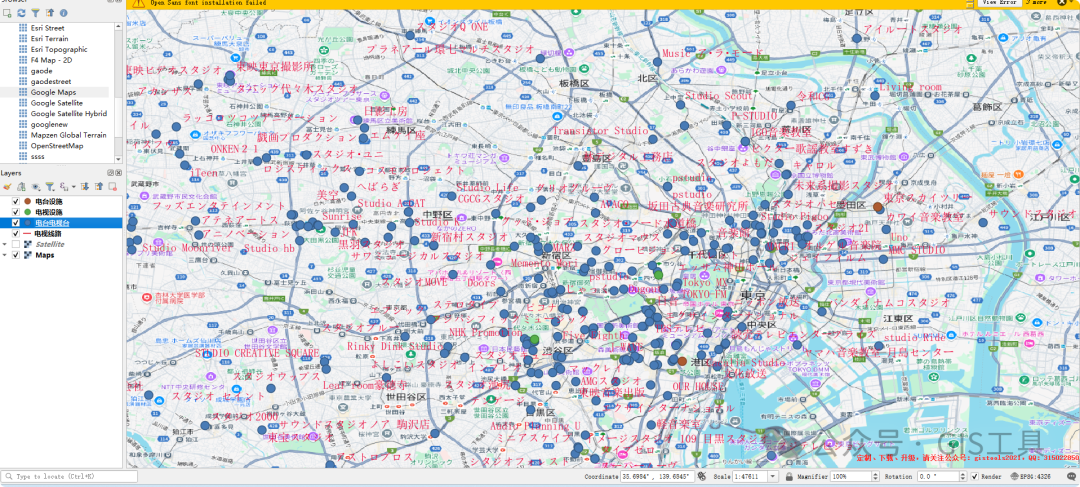This screenshot has height=487, width=1080.
Task: Toggle the 电台电视台 layer visibility
Action: 16,222
